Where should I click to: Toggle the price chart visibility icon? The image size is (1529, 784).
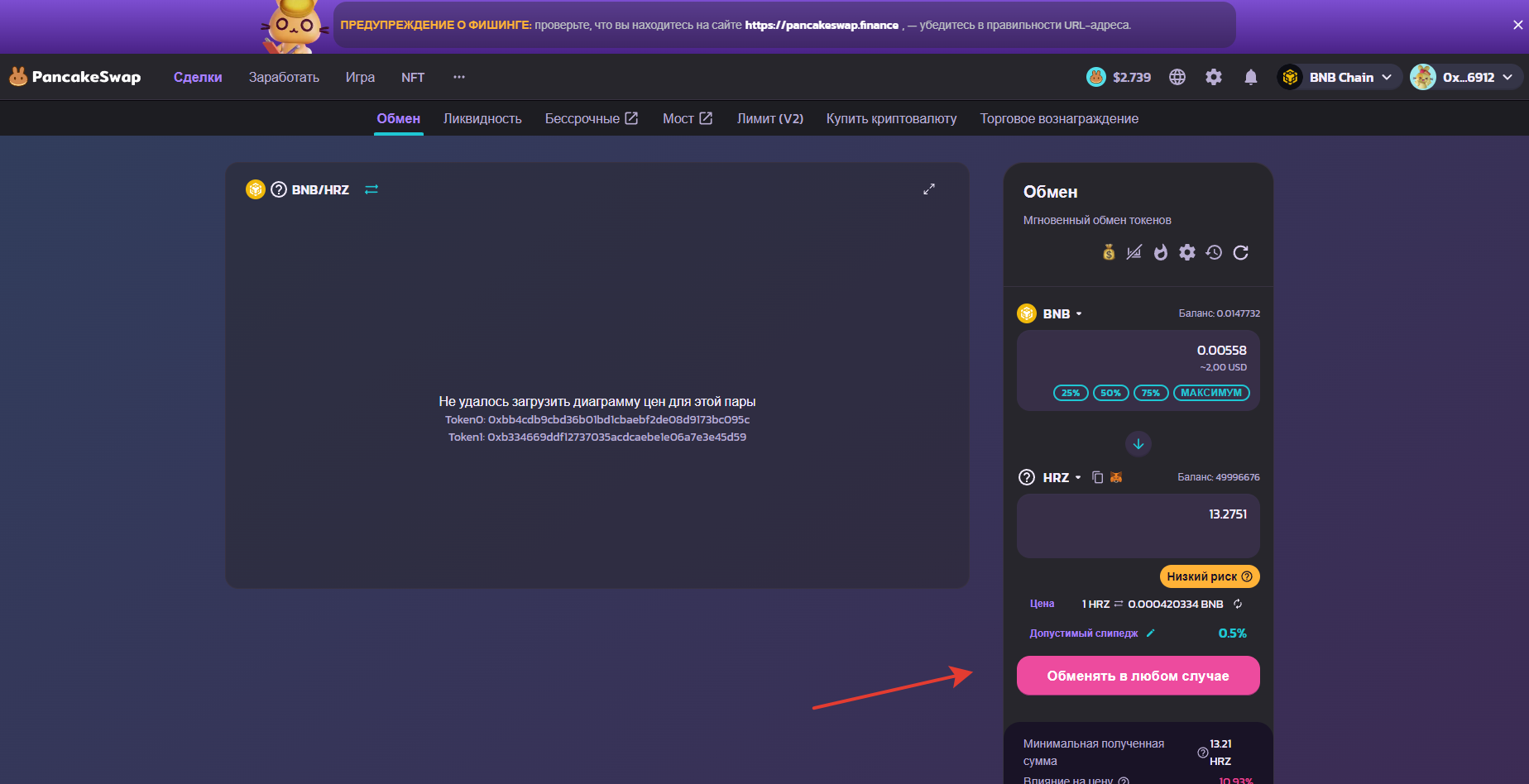point(1134,252)
